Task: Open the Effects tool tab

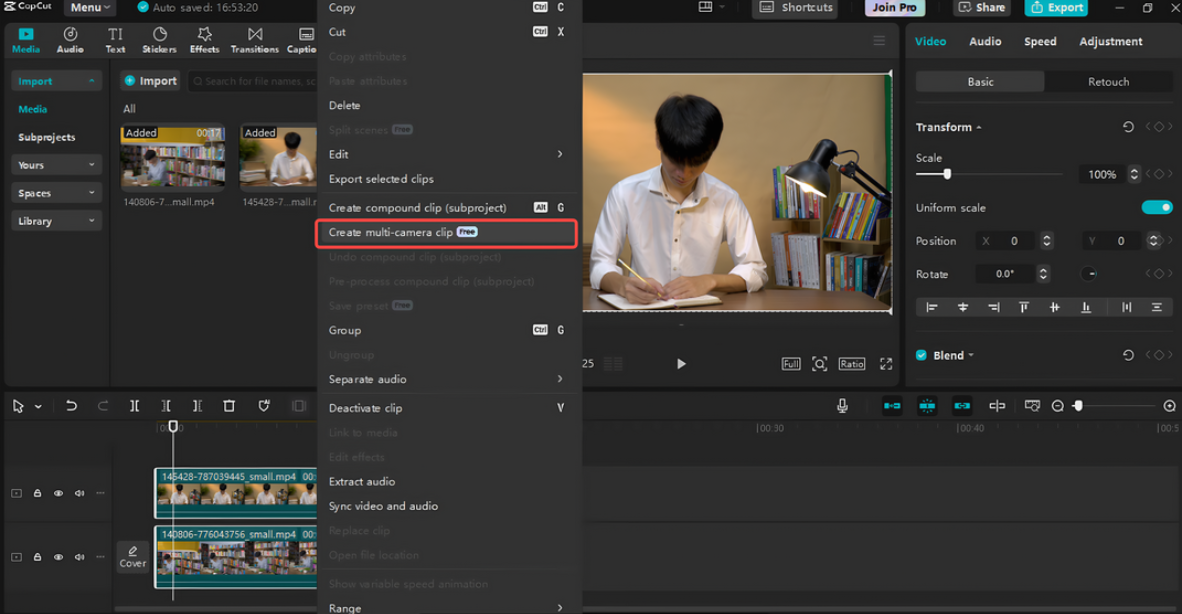Action: click(x=204, y=40)
